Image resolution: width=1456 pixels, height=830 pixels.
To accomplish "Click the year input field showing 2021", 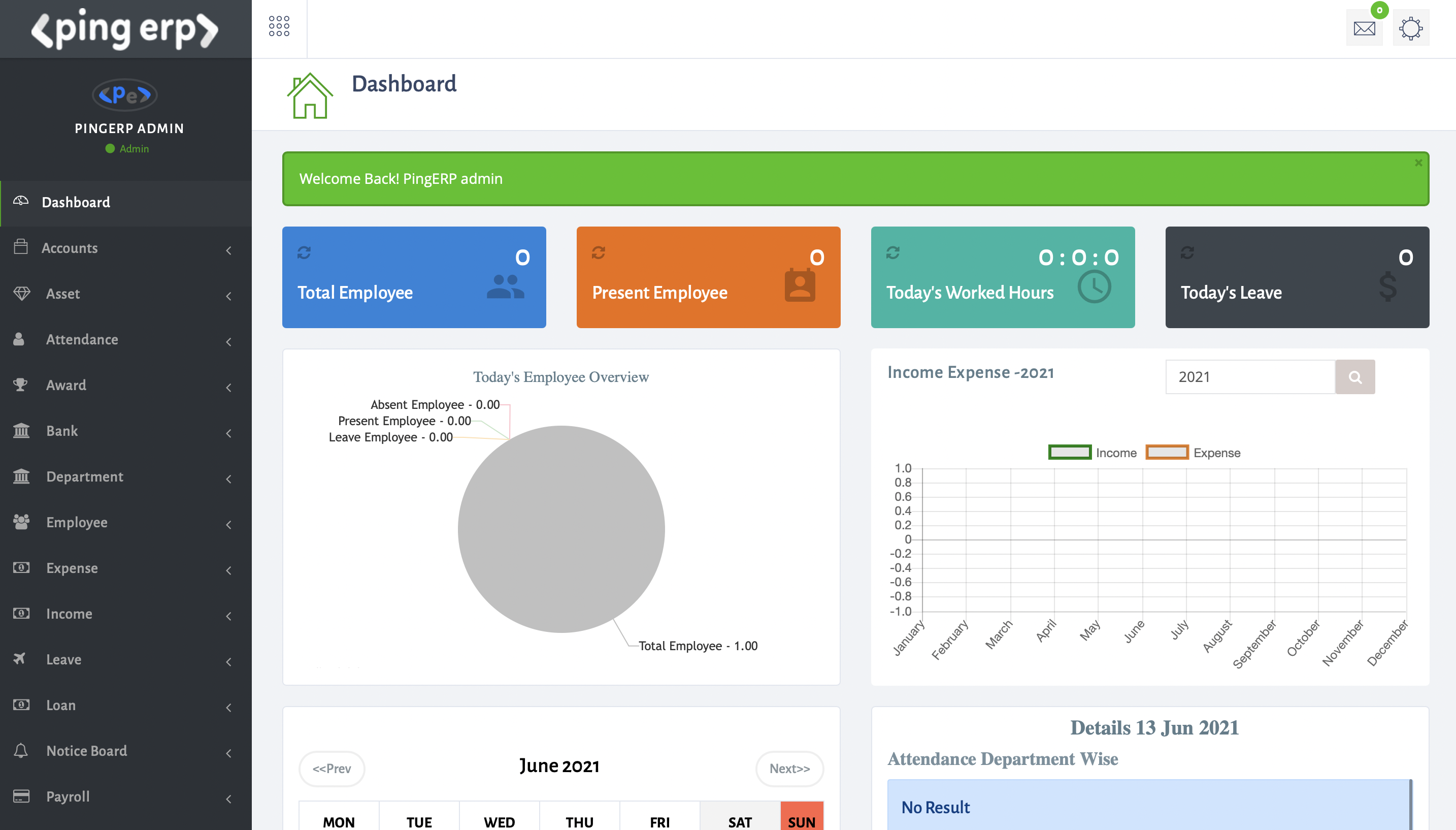I will pyautogui.click(x=1250, y=377).
